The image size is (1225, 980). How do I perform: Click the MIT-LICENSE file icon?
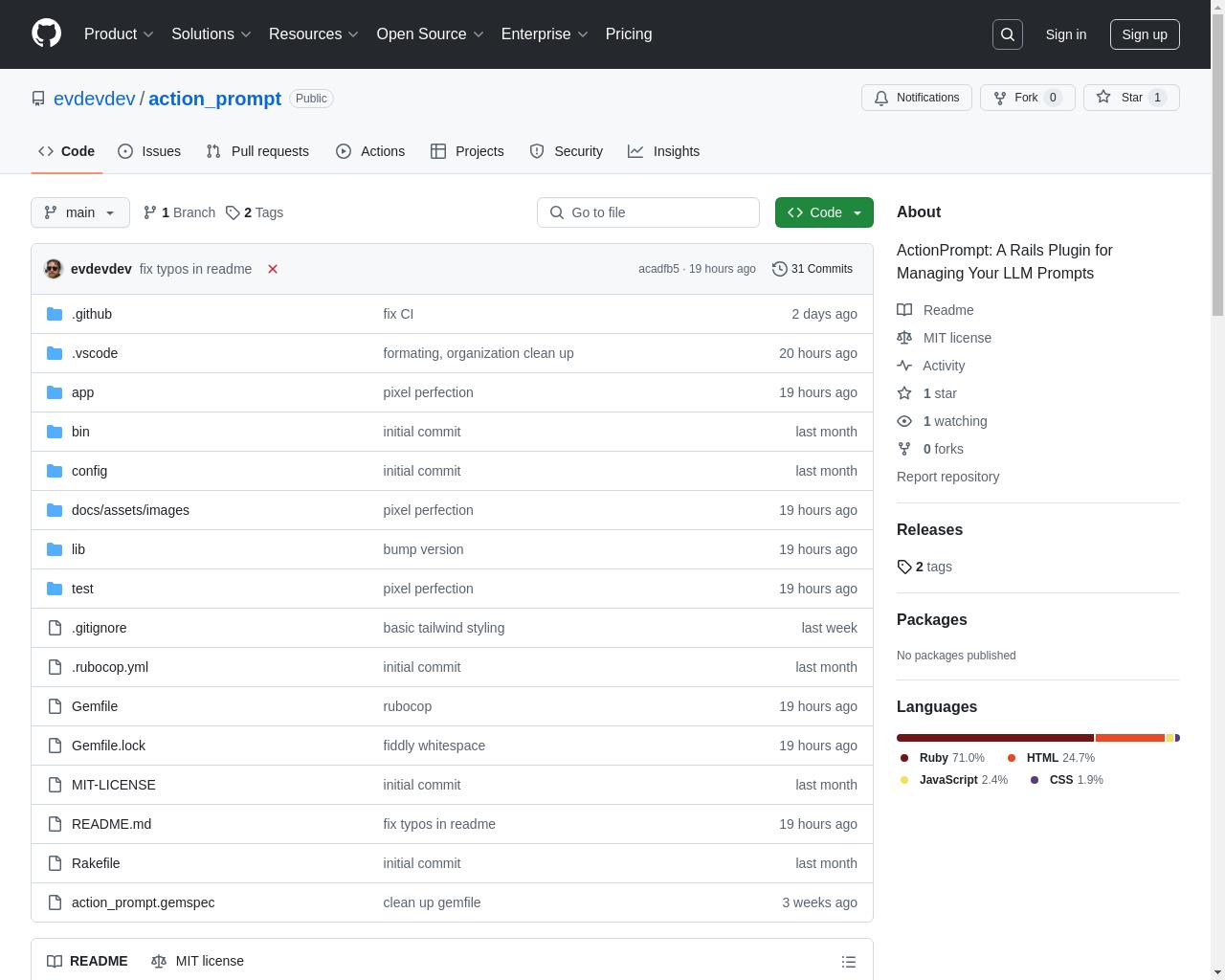pos(55,785)
